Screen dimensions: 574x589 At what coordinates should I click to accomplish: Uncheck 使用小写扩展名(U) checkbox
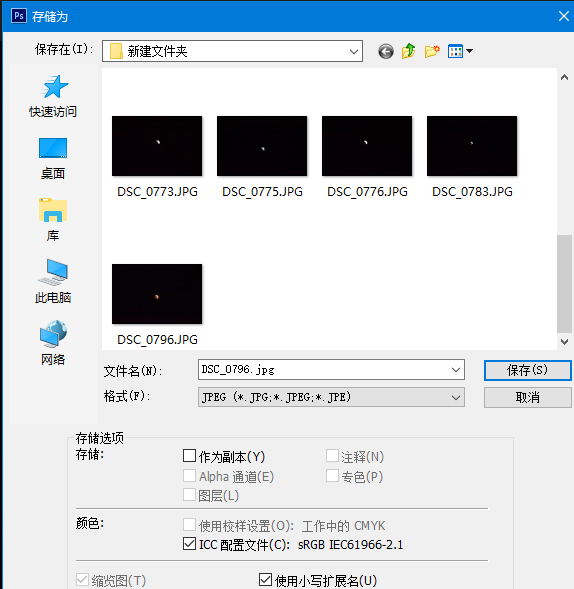(265, 580)
